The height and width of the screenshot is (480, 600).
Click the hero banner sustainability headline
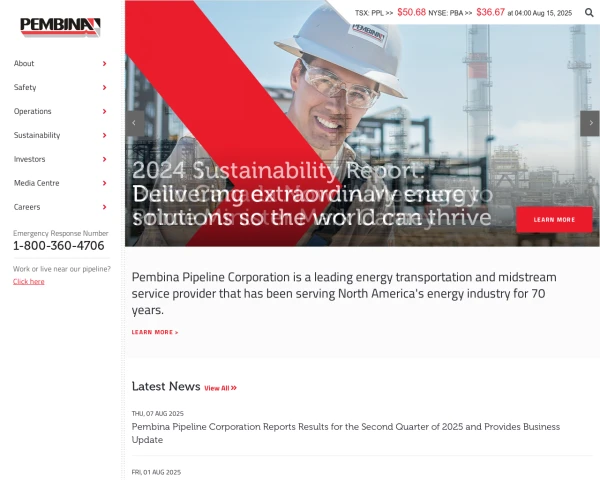click(312, 194)
